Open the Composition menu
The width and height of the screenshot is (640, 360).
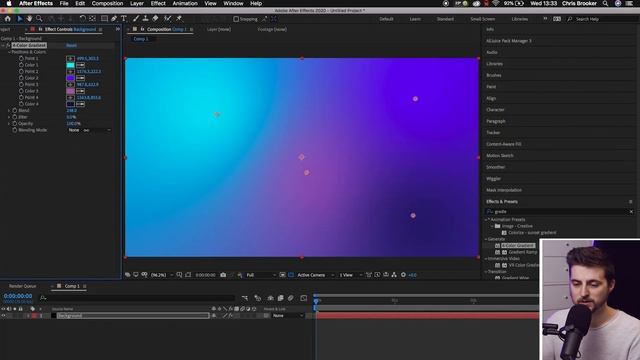(107, 3)
